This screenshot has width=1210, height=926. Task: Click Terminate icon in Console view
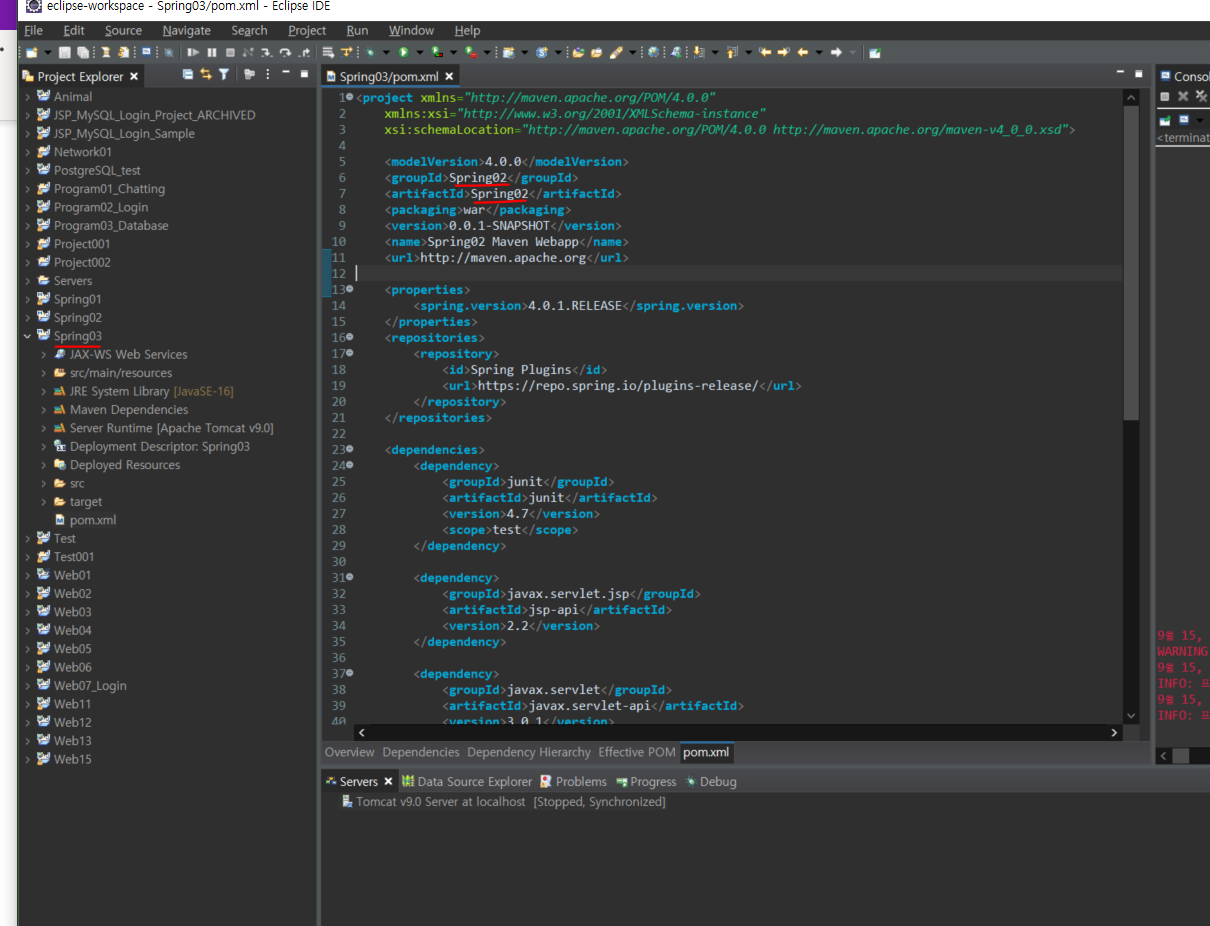click(x=1164, y=96)
